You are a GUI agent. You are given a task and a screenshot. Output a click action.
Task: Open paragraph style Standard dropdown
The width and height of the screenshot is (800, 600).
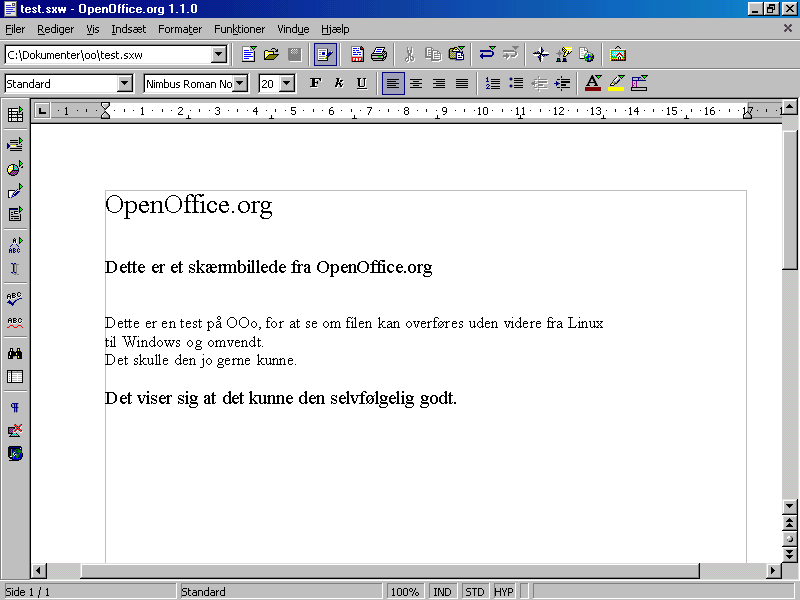tap(124, 83)
